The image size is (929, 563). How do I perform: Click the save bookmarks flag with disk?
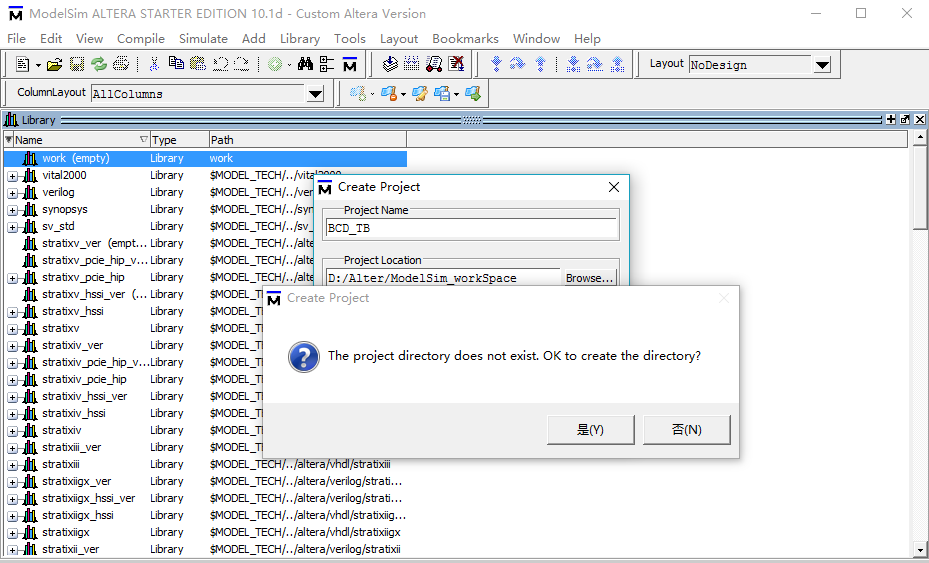[x=442, y=94]
